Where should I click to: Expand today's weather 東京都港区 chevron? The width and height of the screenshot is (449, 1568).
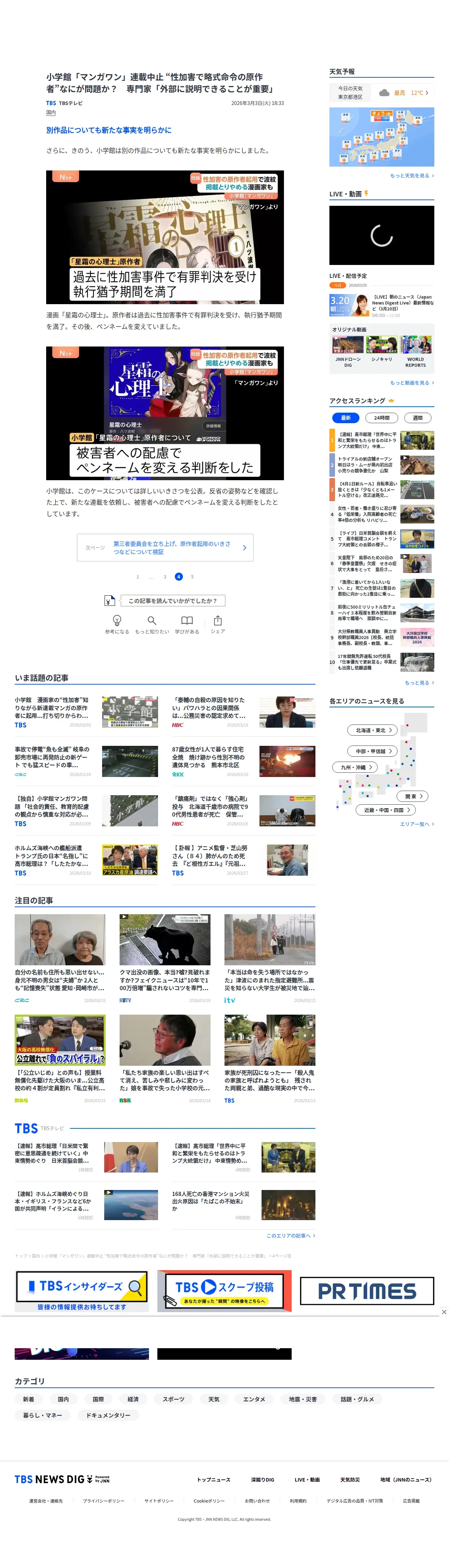point(427,92)
